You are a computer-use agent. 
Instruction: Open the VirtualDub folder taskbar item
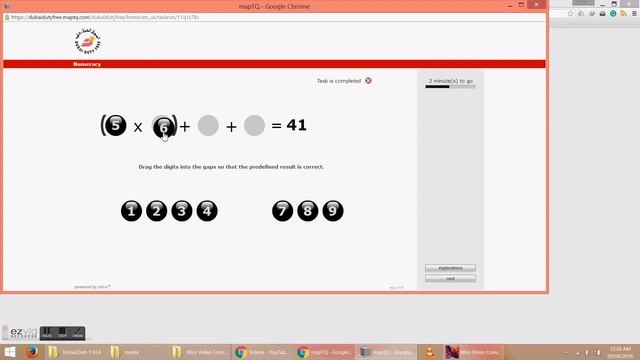click(76, 352)
